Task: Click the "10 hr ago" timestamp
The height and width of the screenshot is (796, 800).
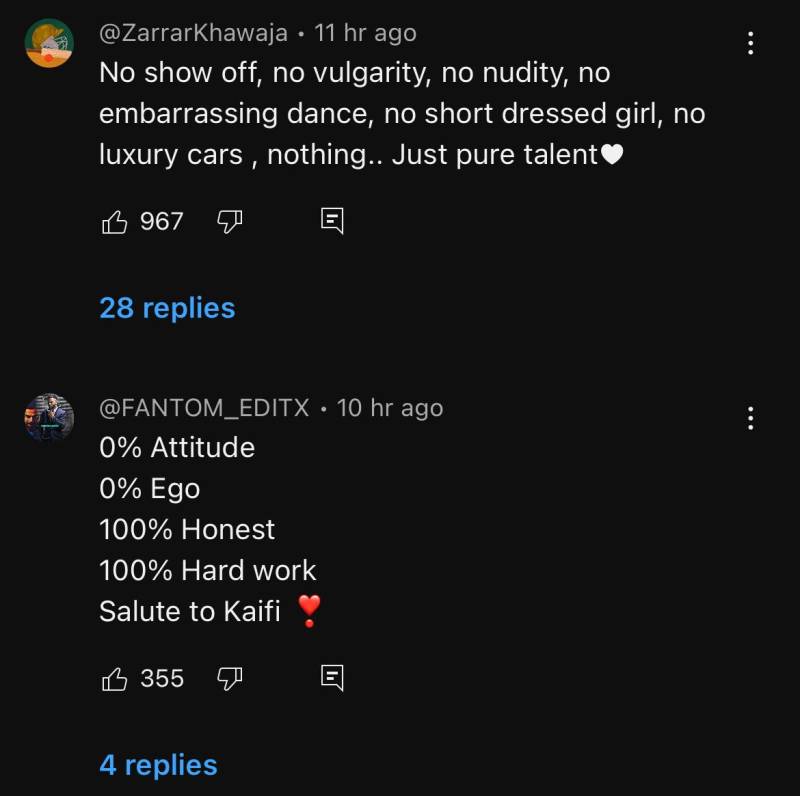Action: coord(390,408)
